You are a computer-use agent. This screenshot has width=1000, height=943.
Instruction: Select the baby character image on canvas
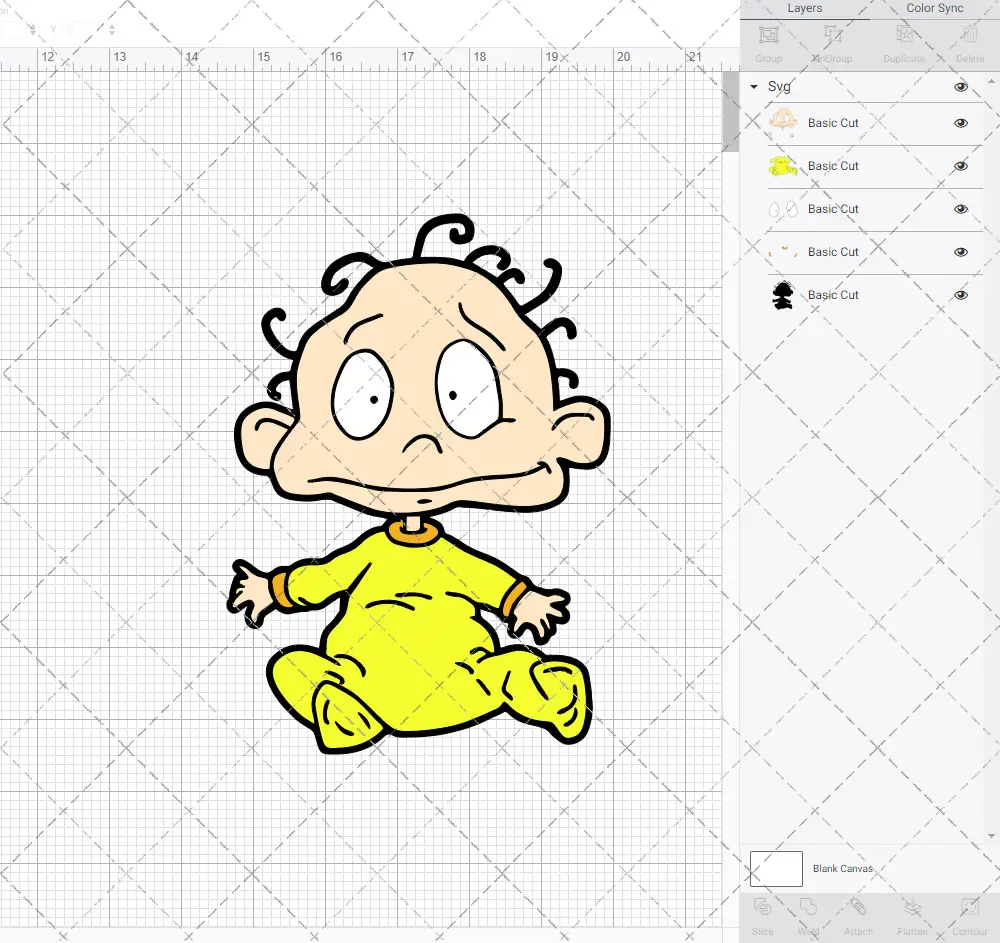[x=418, y=485]
